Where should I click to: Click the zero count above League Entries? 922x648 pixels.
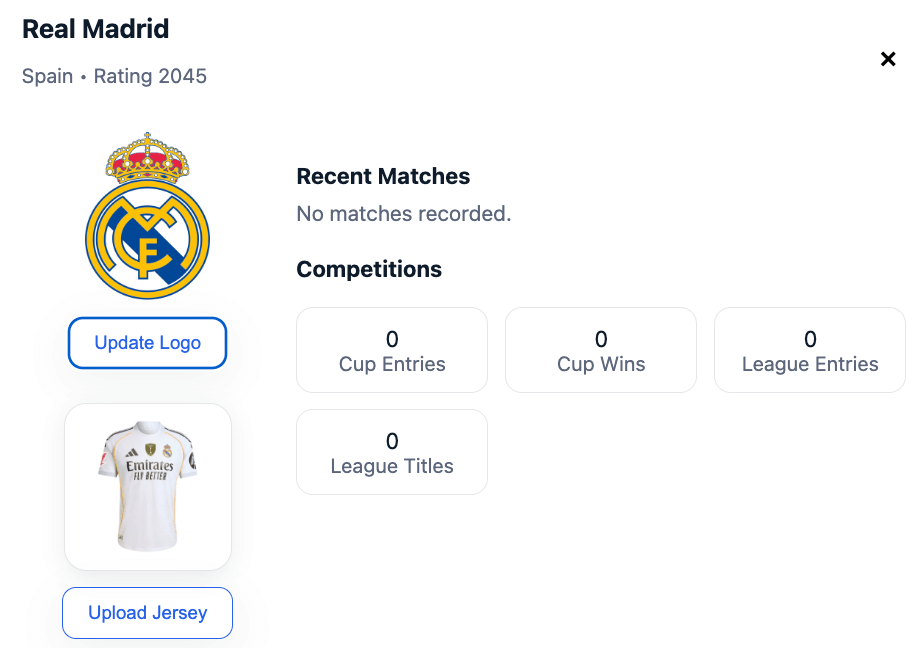tap(810, 339)
